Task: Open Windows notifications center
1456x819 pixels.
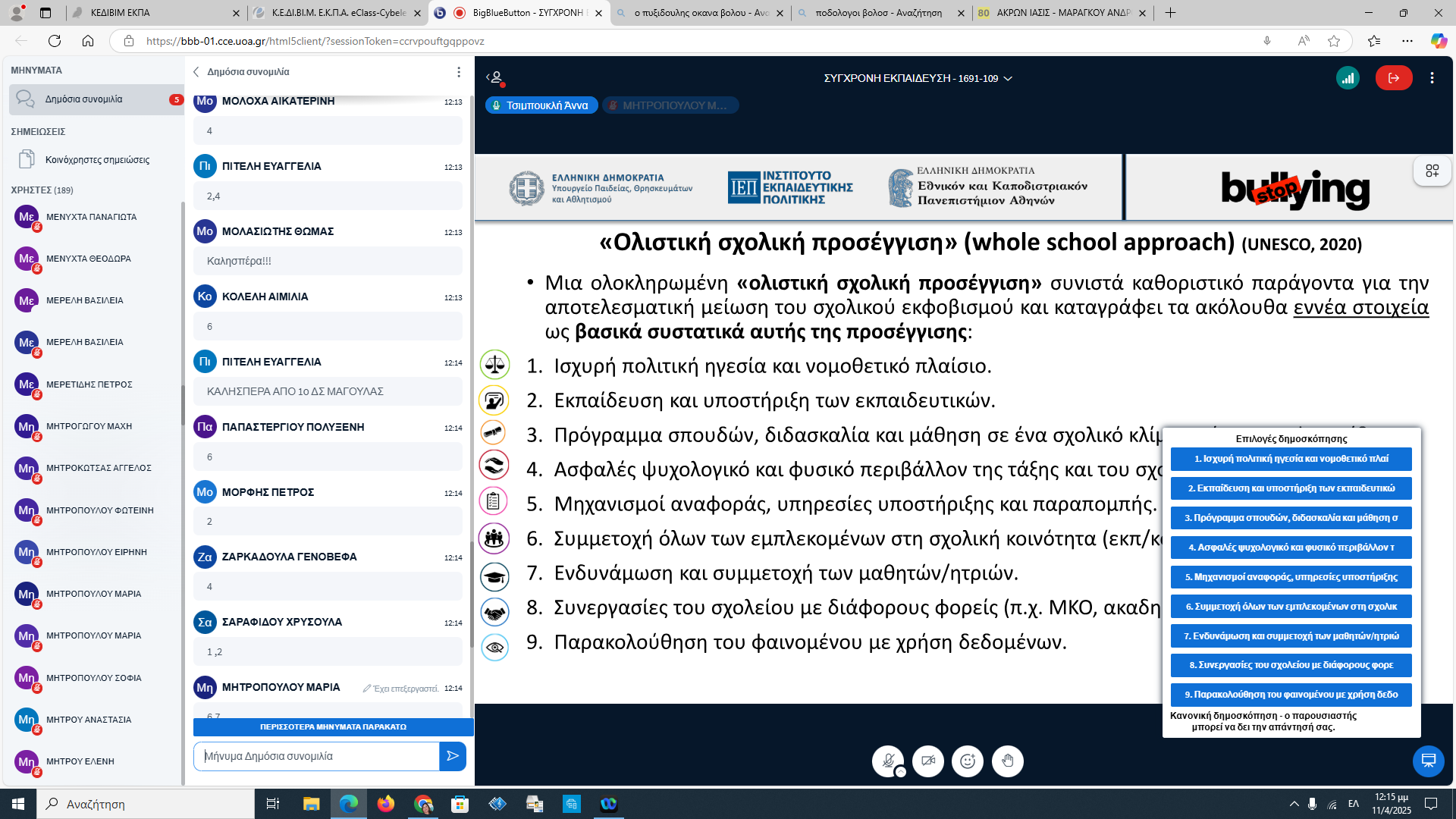Action: [1431, 804]
